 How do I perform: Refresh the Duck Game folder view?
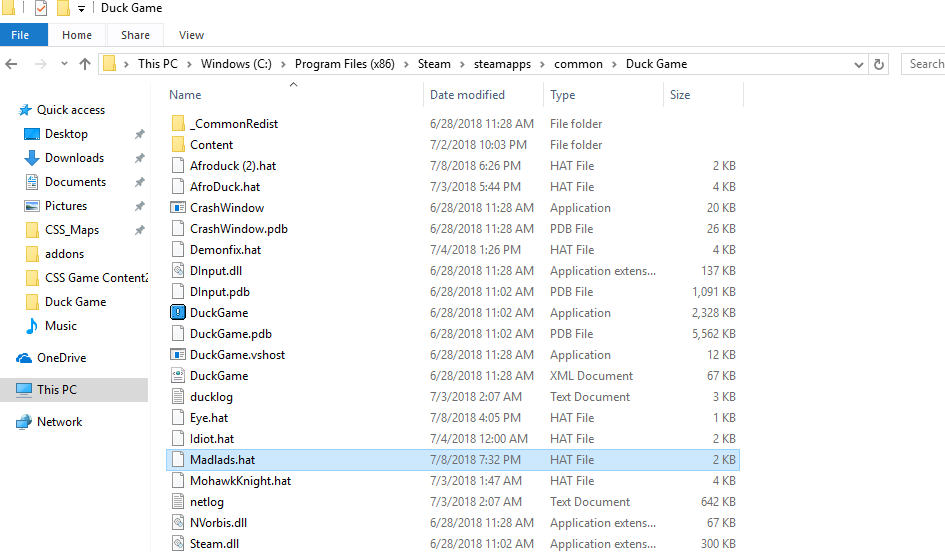coord(879,64)
